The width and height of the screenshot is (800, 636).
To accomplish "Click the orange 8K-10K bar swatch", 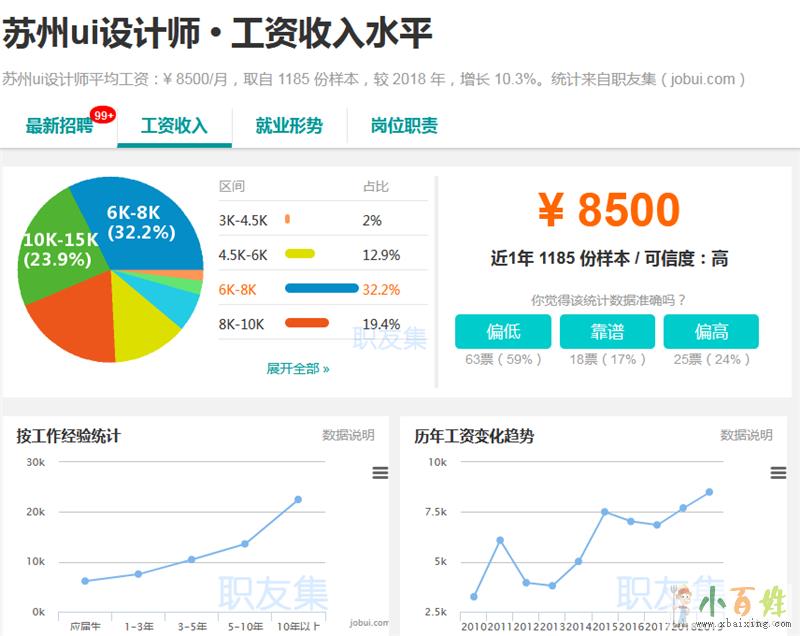I will click(307, 323).
